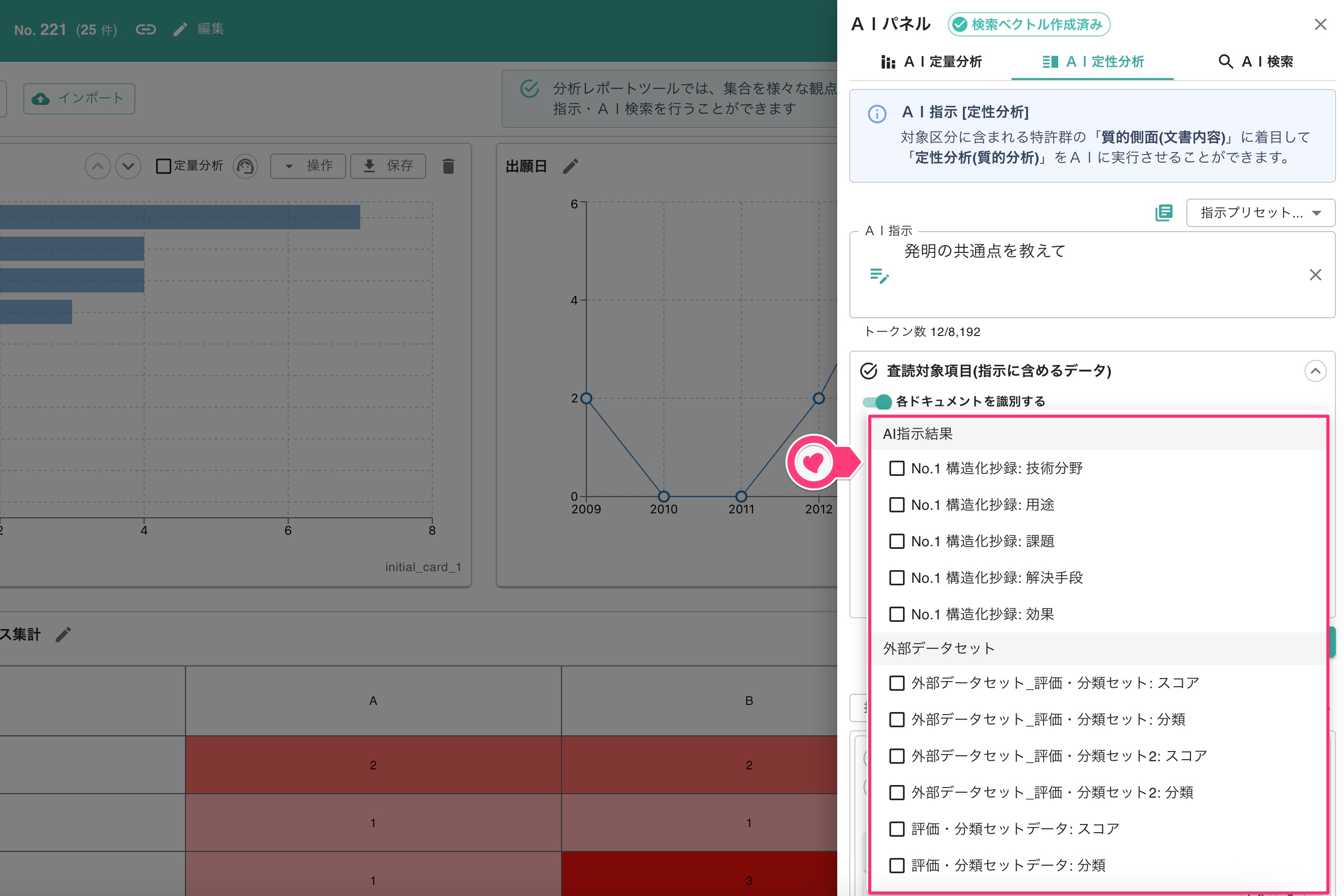Click the No. 221 title text

[40, 30]
